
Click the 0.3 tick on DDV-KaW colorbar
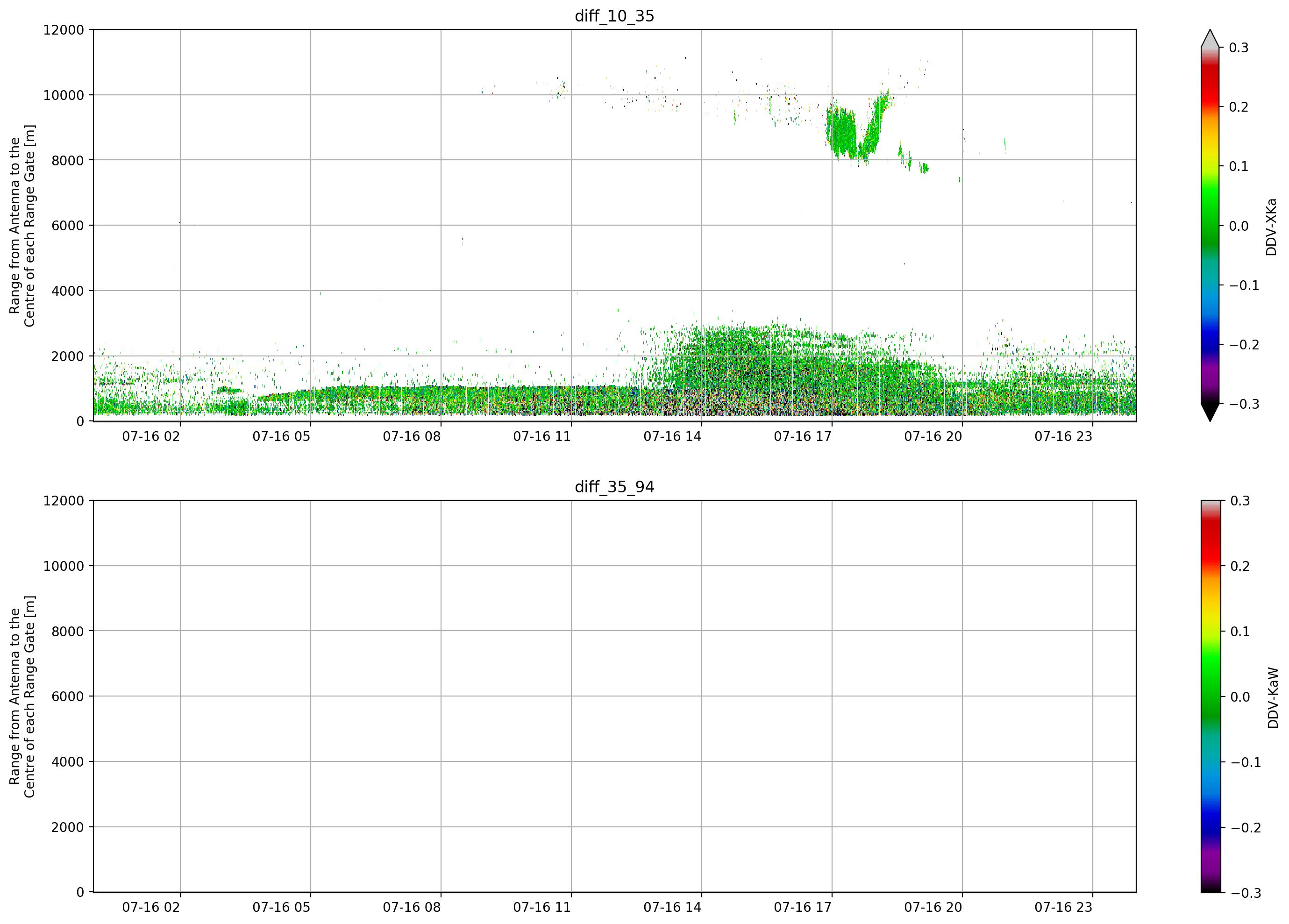1240,501
